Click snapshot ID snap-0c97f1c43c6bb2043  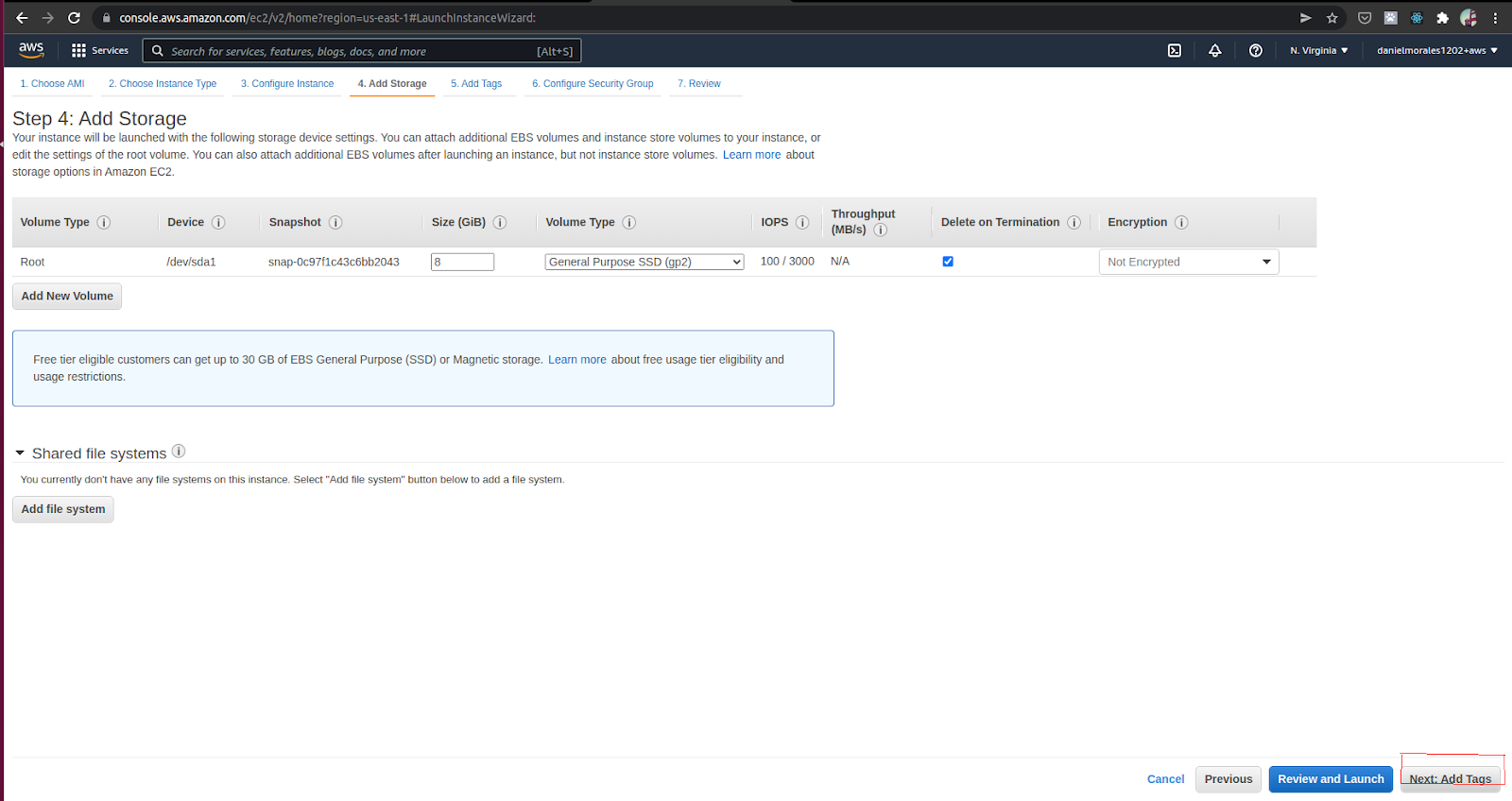pos(334,263)
